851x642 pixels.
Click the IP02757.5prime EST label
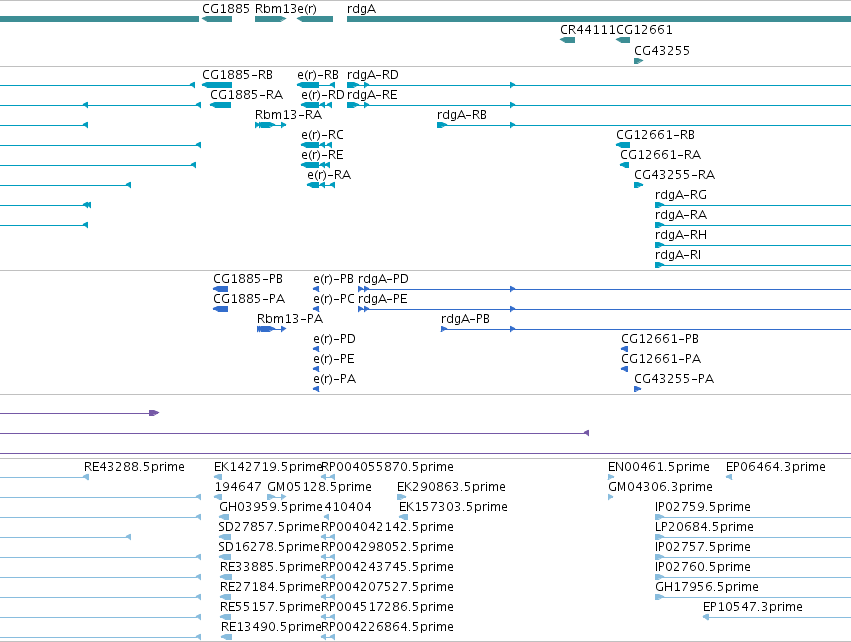pos(703,548)
